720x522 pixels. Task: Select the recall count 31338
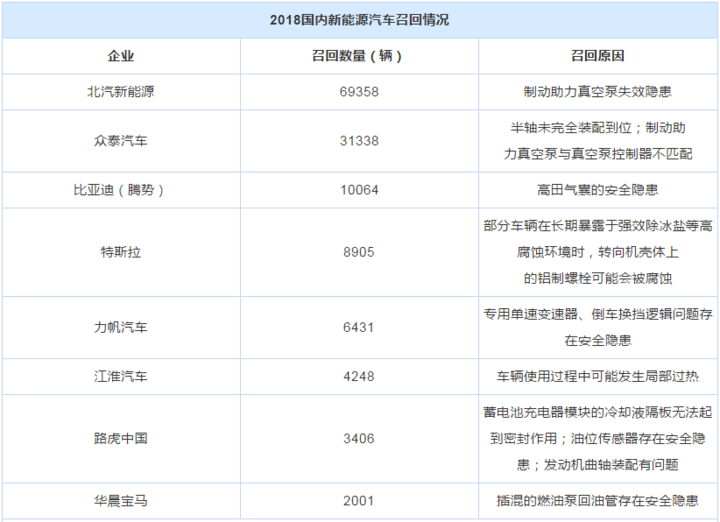[x=359, y=141]
